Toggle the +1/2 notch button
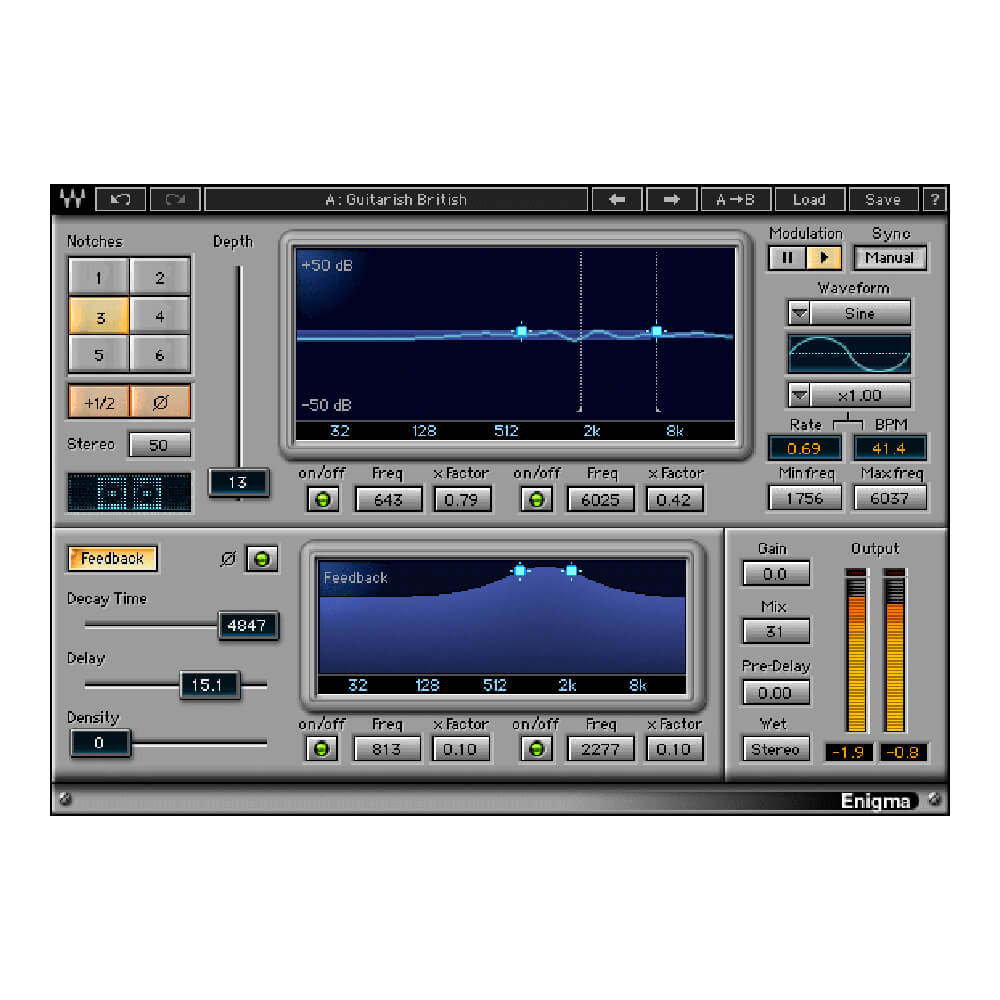 tap(99, 402)
